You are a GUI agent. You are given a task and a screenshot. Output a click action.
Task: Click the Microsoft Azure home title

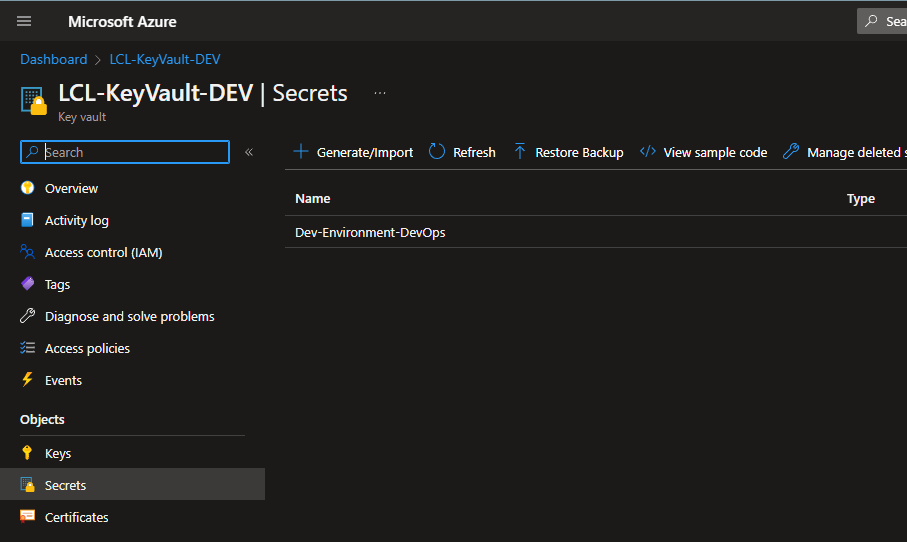[122, 22]
